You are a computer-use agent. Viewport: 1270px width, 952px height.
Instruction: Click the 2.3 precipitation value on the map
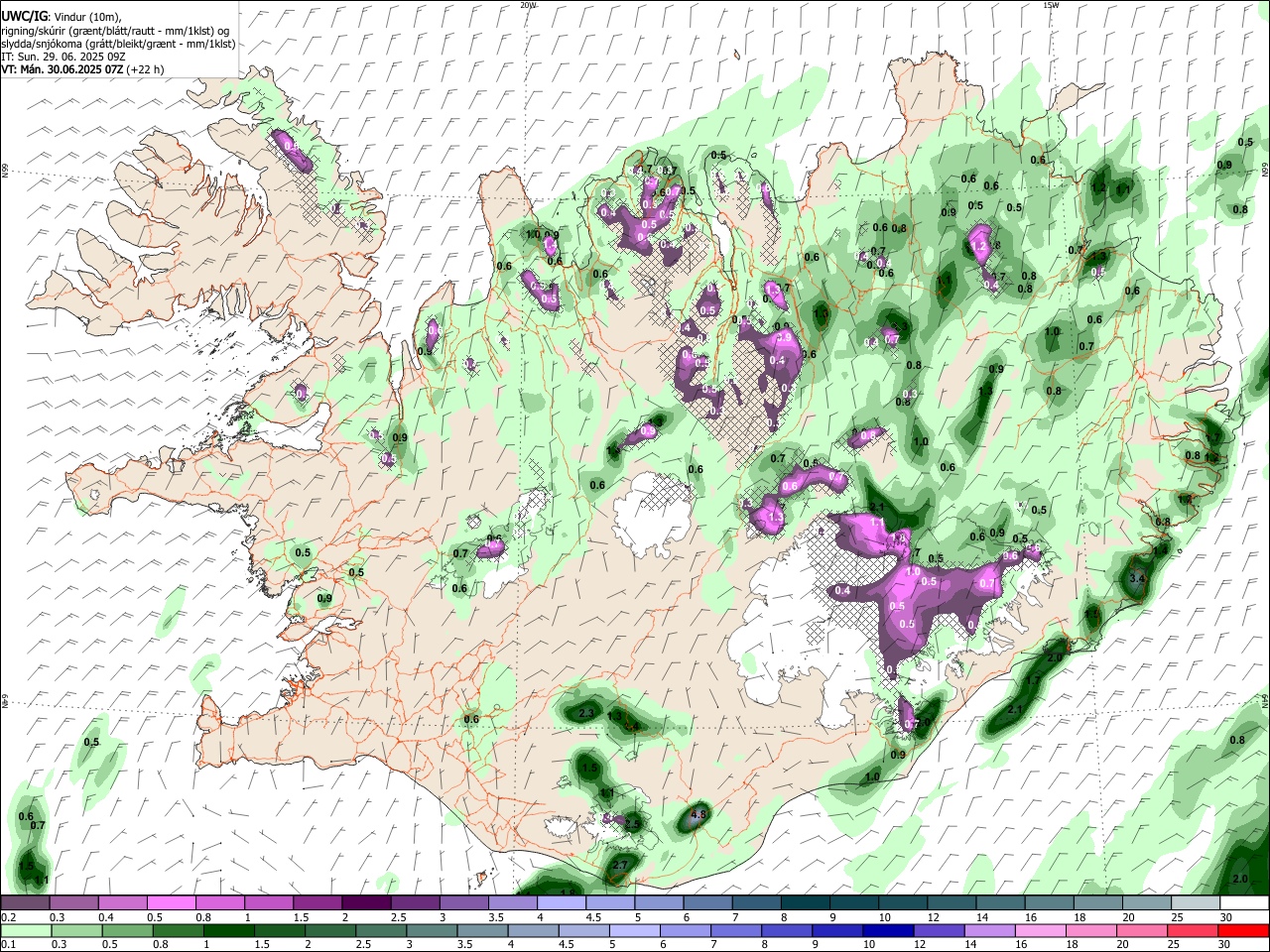586,714
